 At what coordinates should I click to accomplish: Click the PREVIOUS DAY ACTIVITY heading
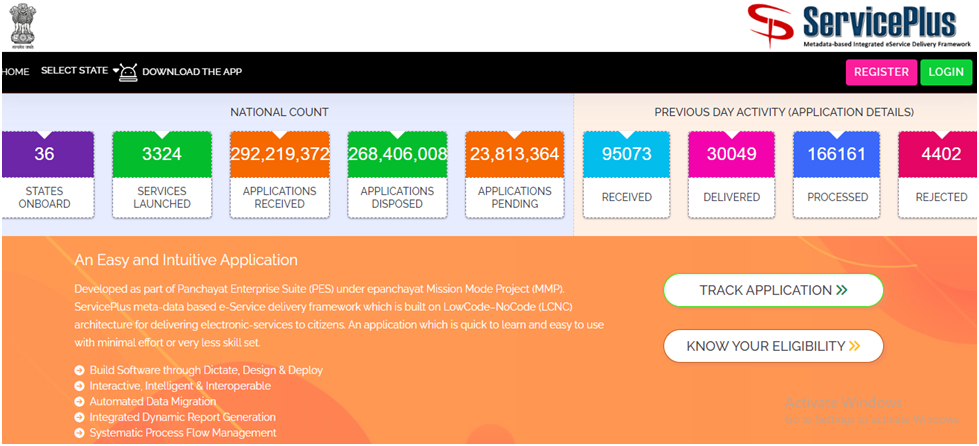click(784, 112)
